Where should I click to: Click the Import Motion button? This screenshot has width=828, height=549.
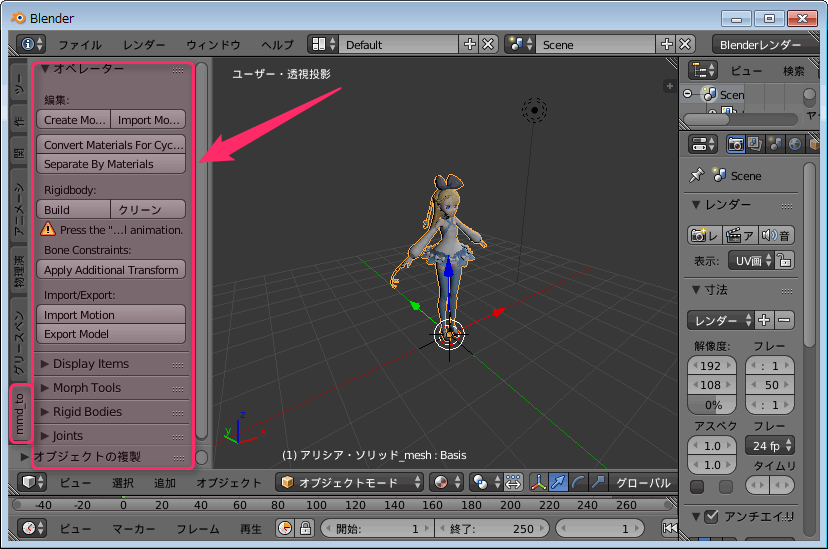tap(111, 315)
